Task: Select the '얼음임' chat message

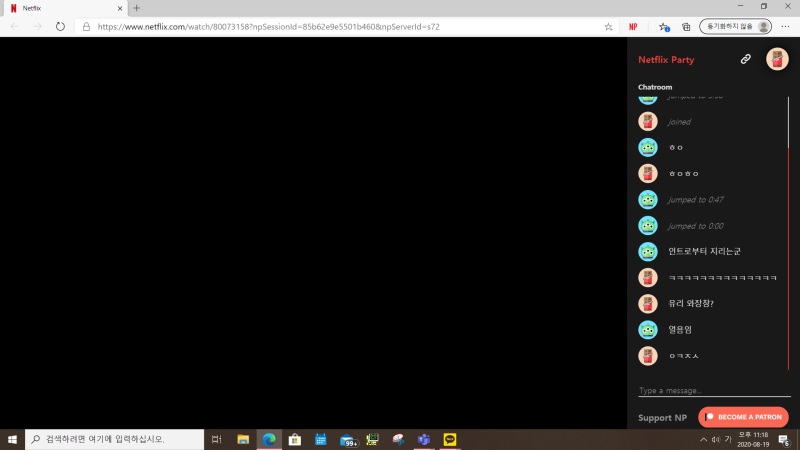Action: (x=680, y=330)
